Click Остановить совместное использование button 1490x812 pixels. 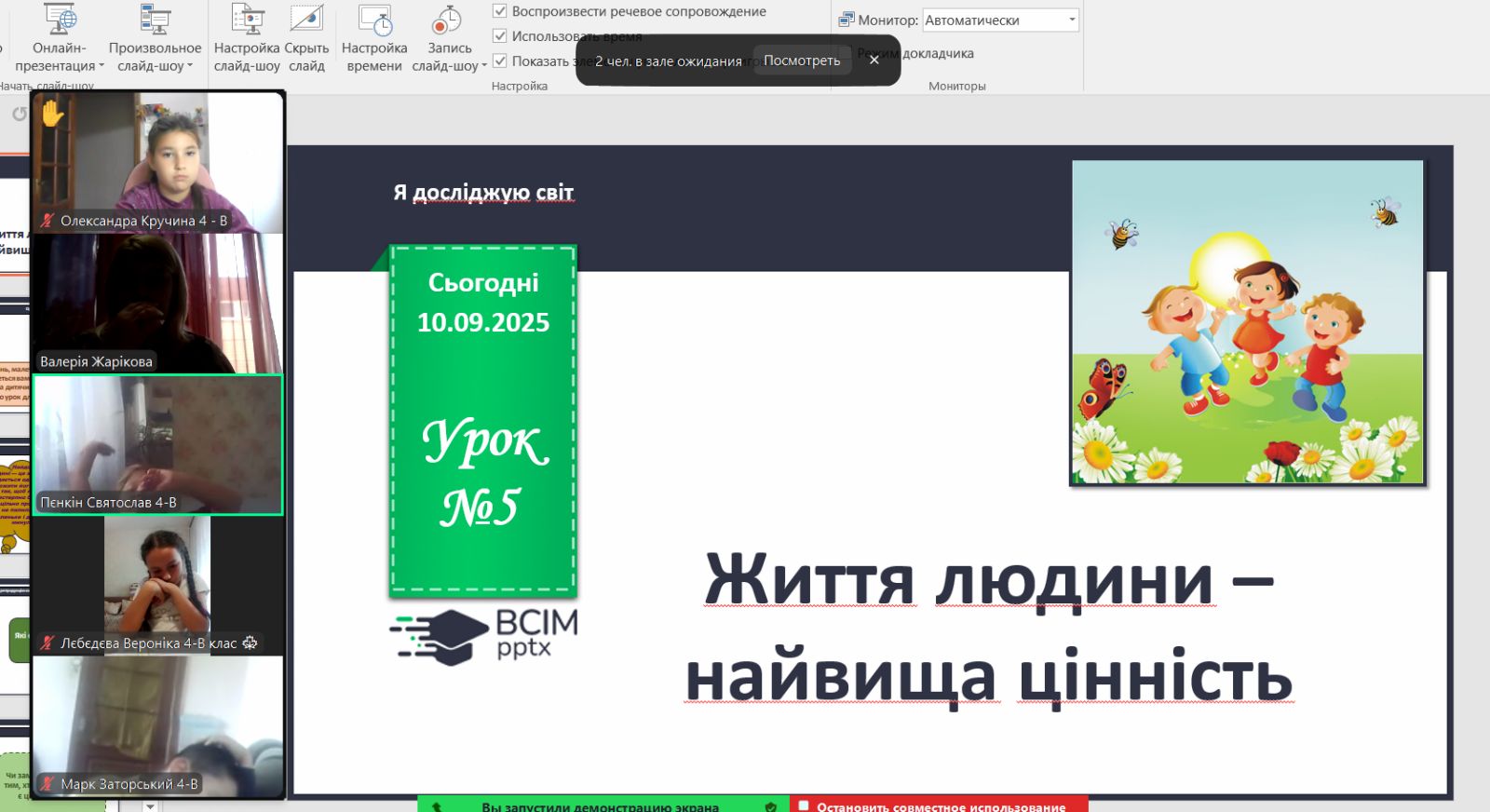(x=939, y=805)
